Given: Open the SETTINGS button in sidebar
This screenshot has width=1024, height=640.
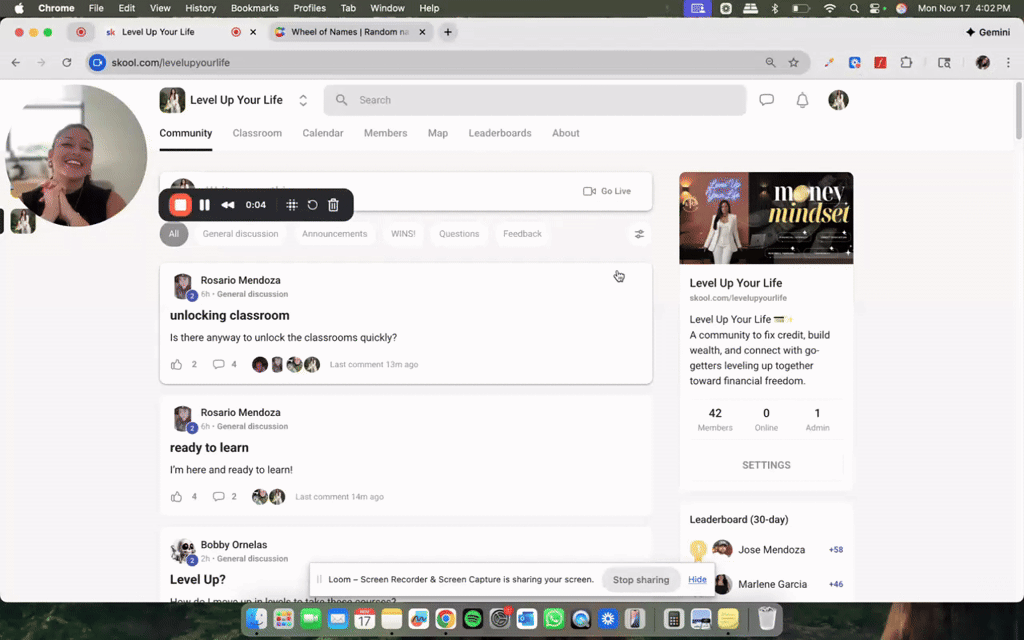Looking at the screenshot, I should click(x=766, y=465).
